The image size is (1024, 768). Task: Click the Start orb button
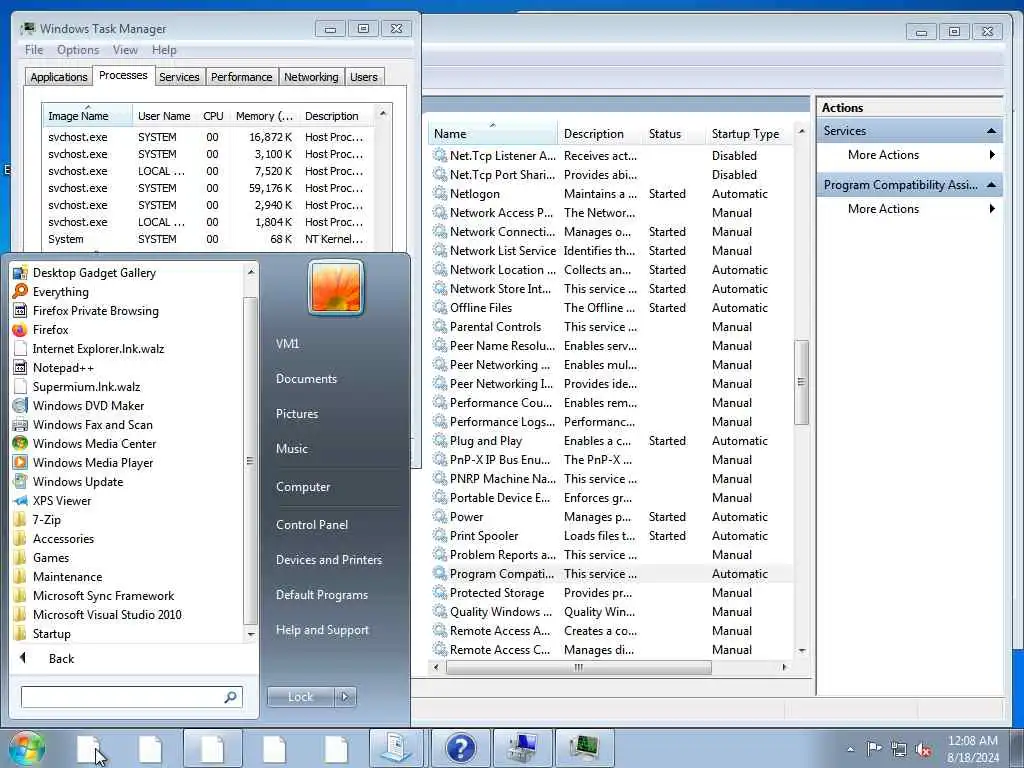point(27,748)
